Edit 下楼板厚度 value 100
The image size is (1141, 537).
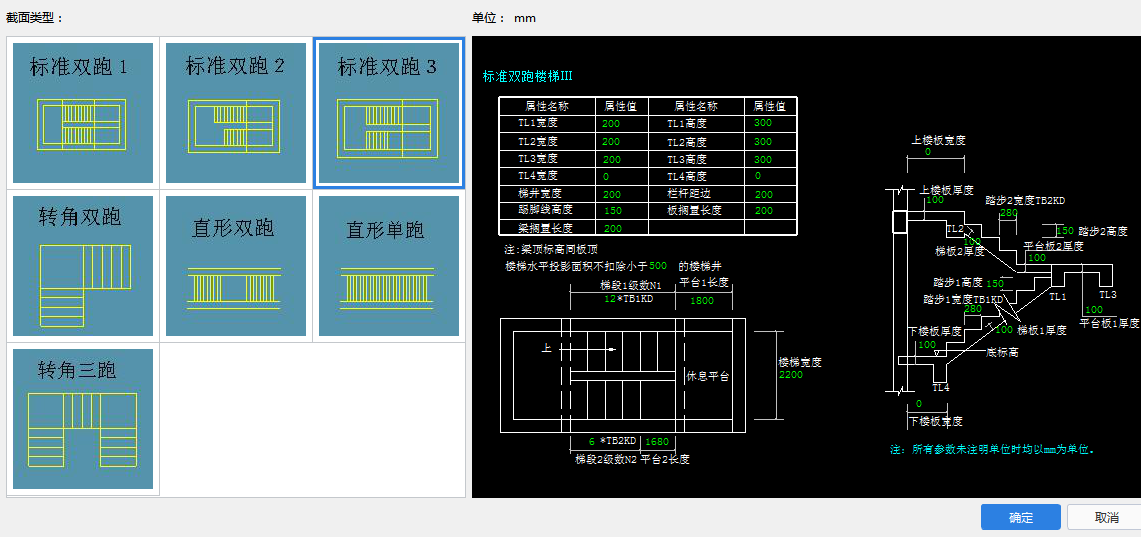pos(926,344)
